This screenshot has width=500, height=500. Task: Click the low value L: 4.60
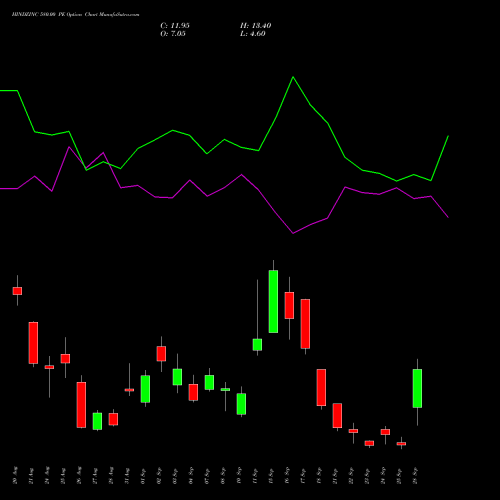tap(253, 34)
